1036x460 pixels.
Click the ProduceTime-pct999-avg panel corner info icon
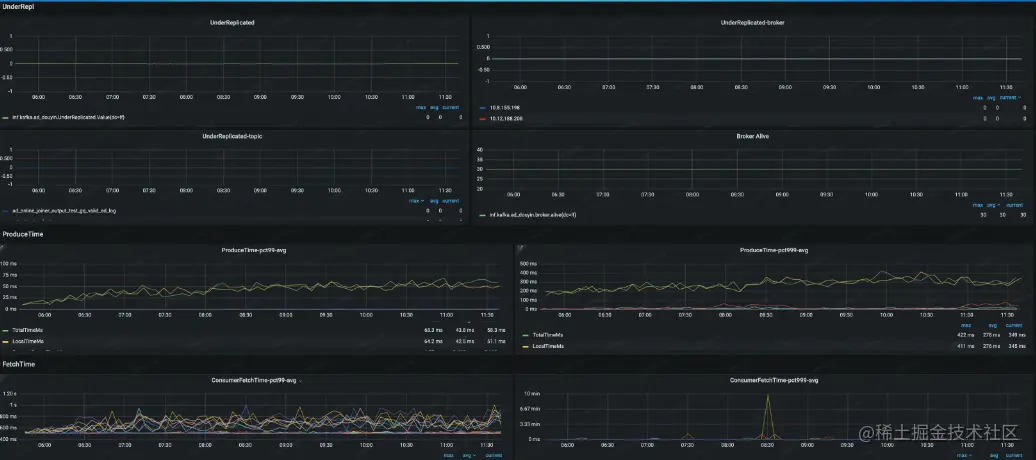tap(519, 247)
